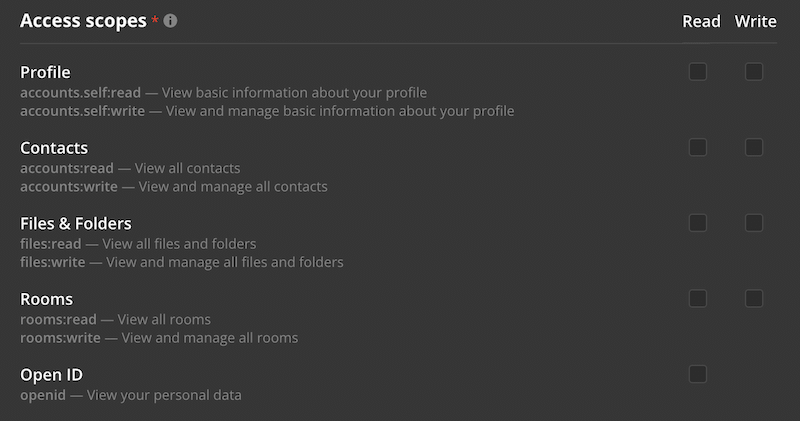Screen dimensions: 800x421
Task: Click the Contacts section title
Action: (x=54, y=148)
